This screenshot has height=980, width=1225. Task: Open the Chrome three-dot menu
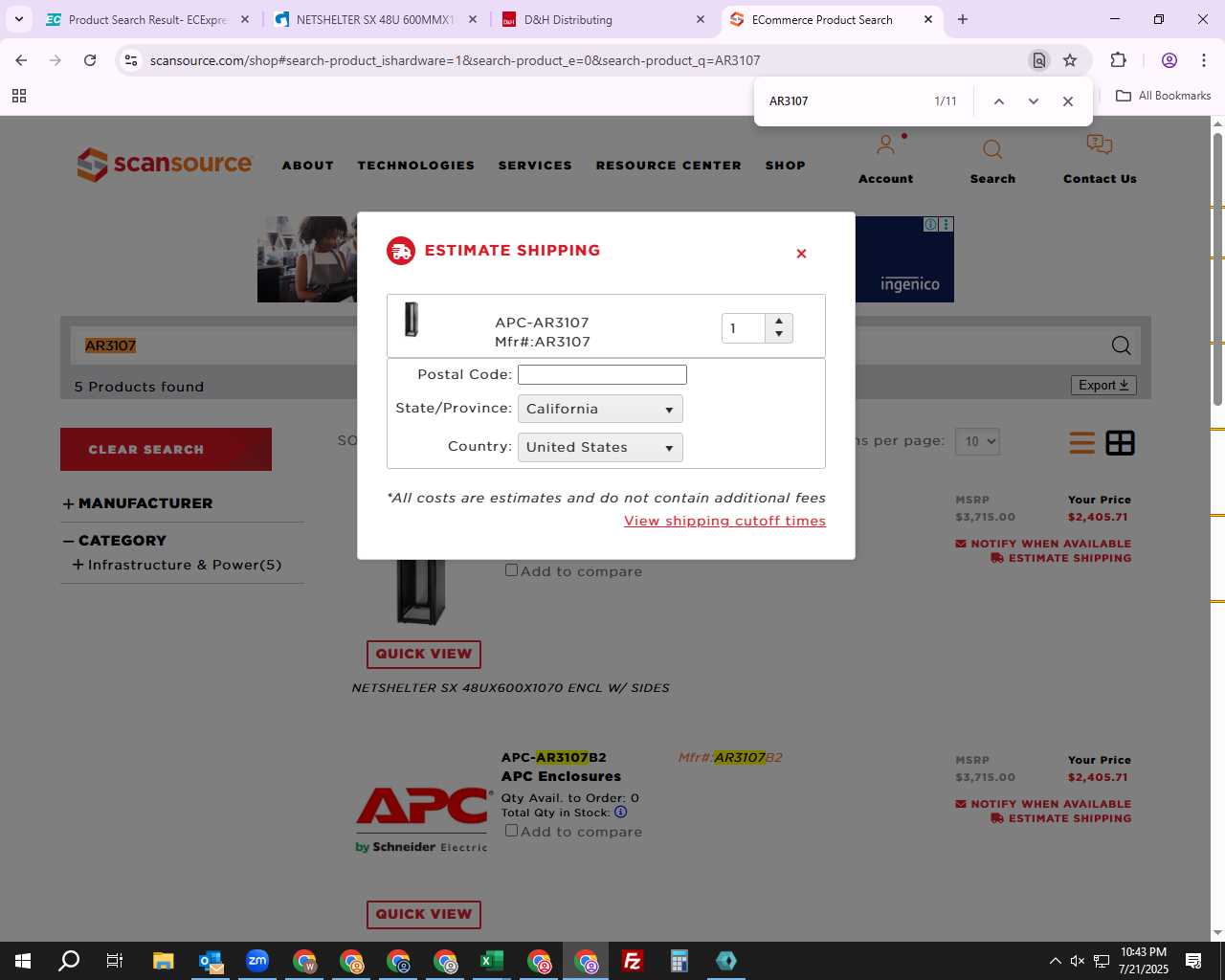click(x=1203, y=60)
